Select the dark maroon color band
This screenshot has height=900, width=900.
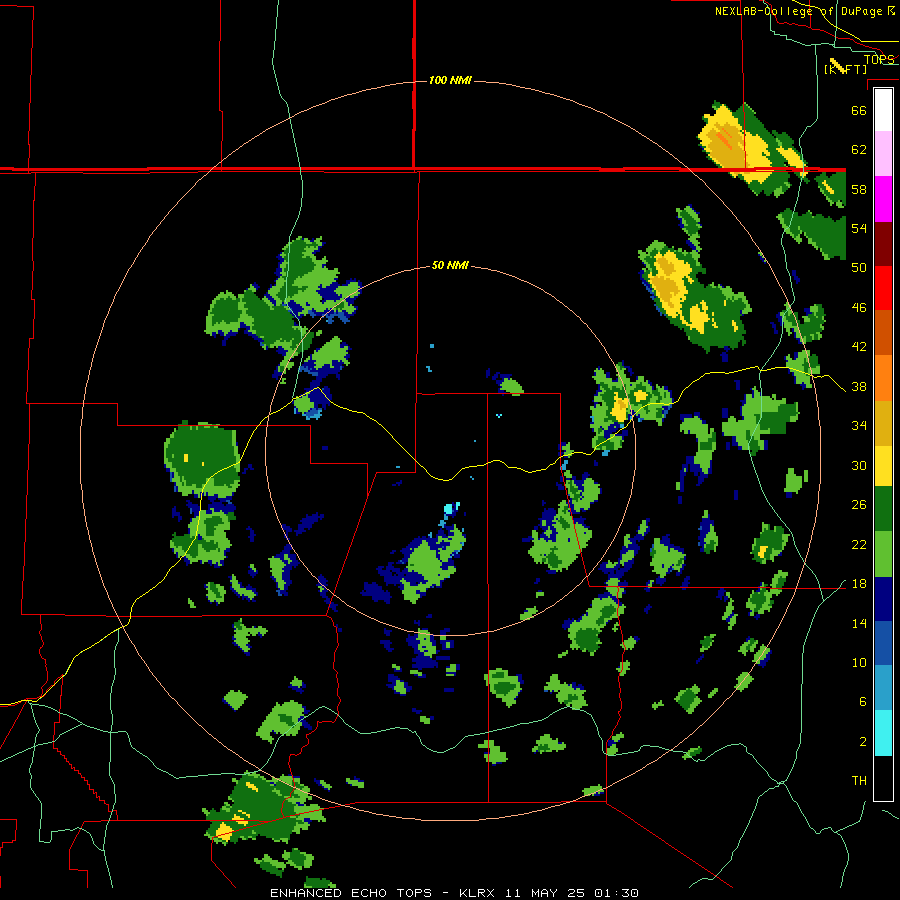883,244
